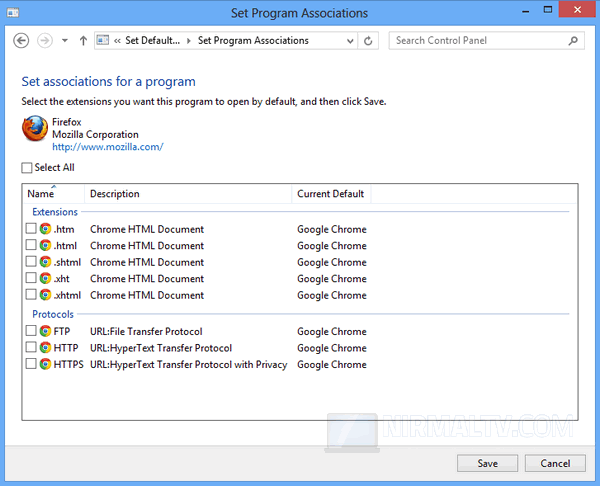Enable the HTTPS protocol checkbox
This screenshot has height=486, width=600.
(x=31, y=364)
